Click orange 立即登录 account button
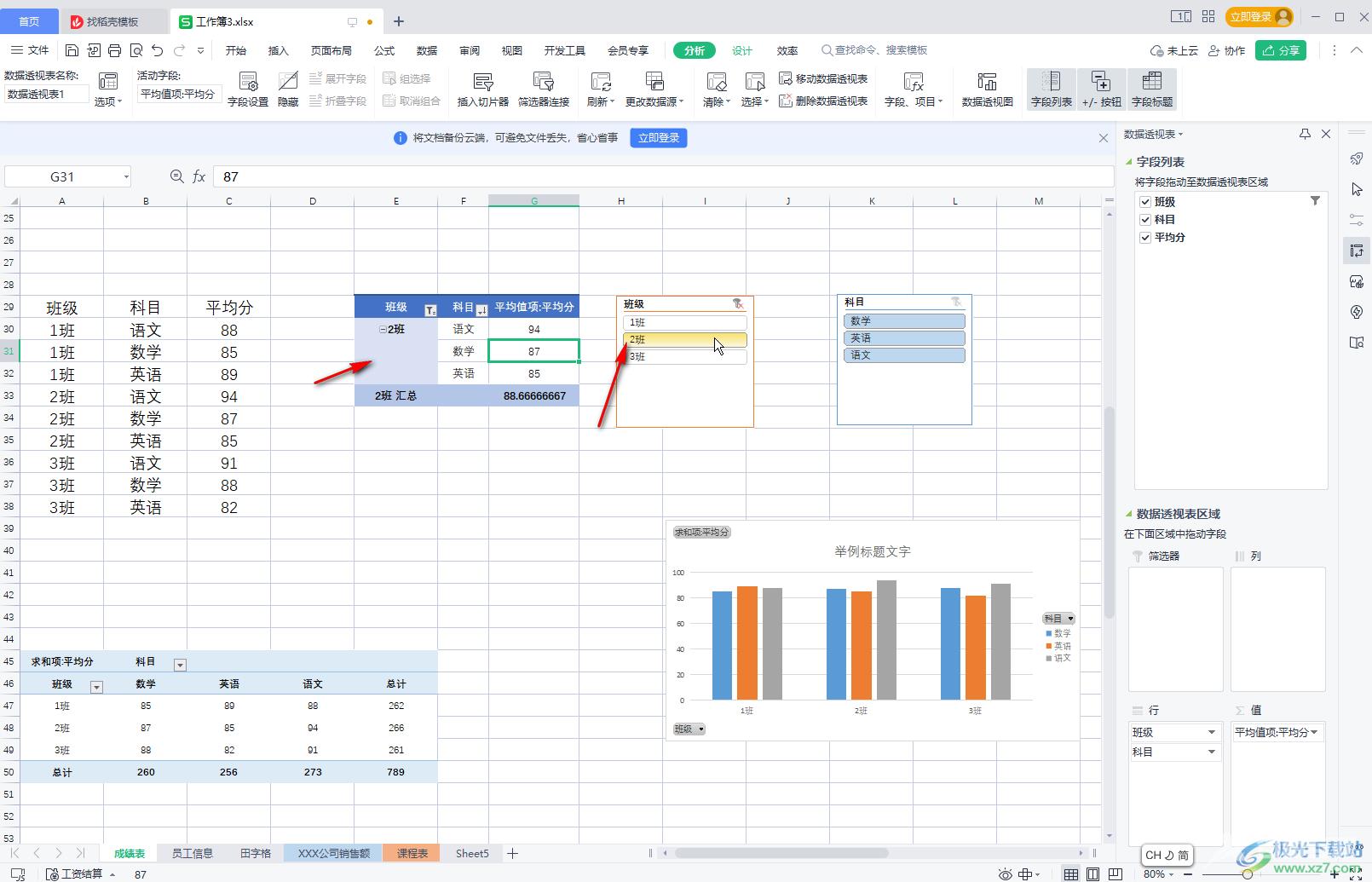The image size is (1372, 882). tap(1259, 16)
